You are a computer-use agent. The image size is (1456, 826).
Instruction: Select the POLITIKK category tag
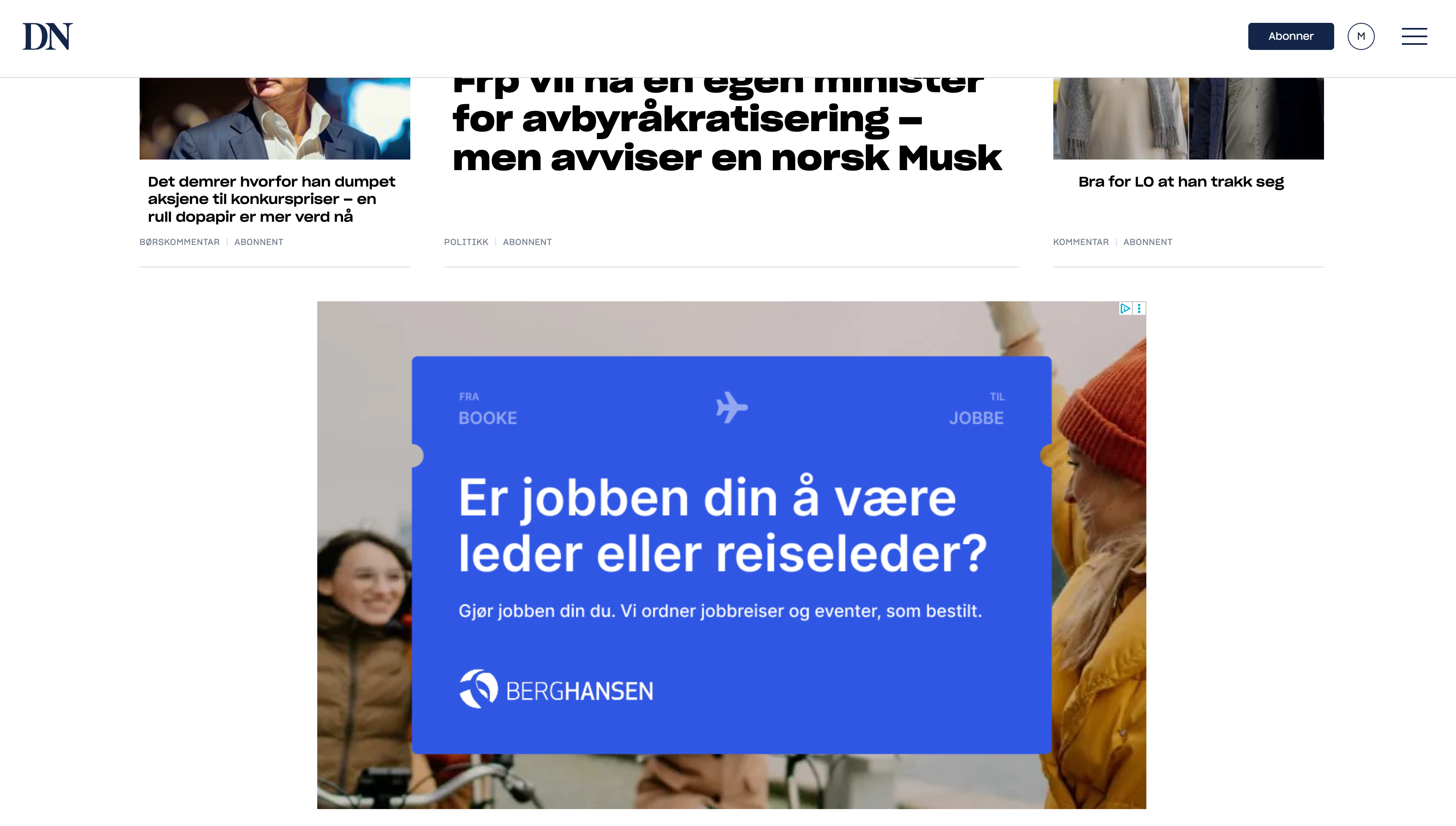coord(465,242)
